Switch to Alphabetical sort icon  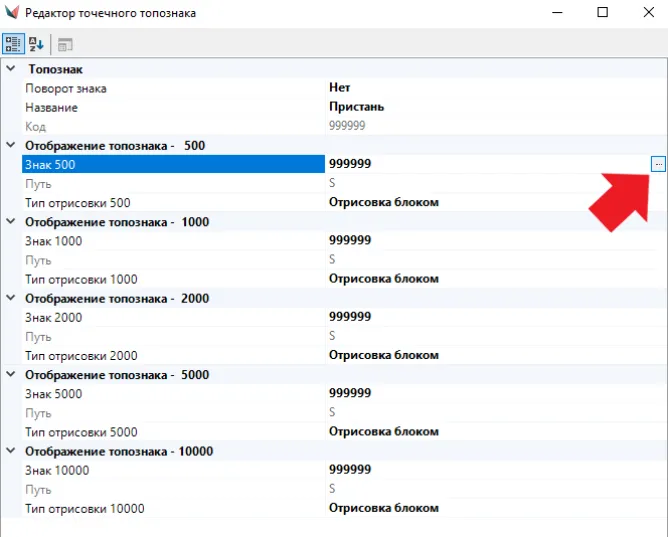[36, 44]
